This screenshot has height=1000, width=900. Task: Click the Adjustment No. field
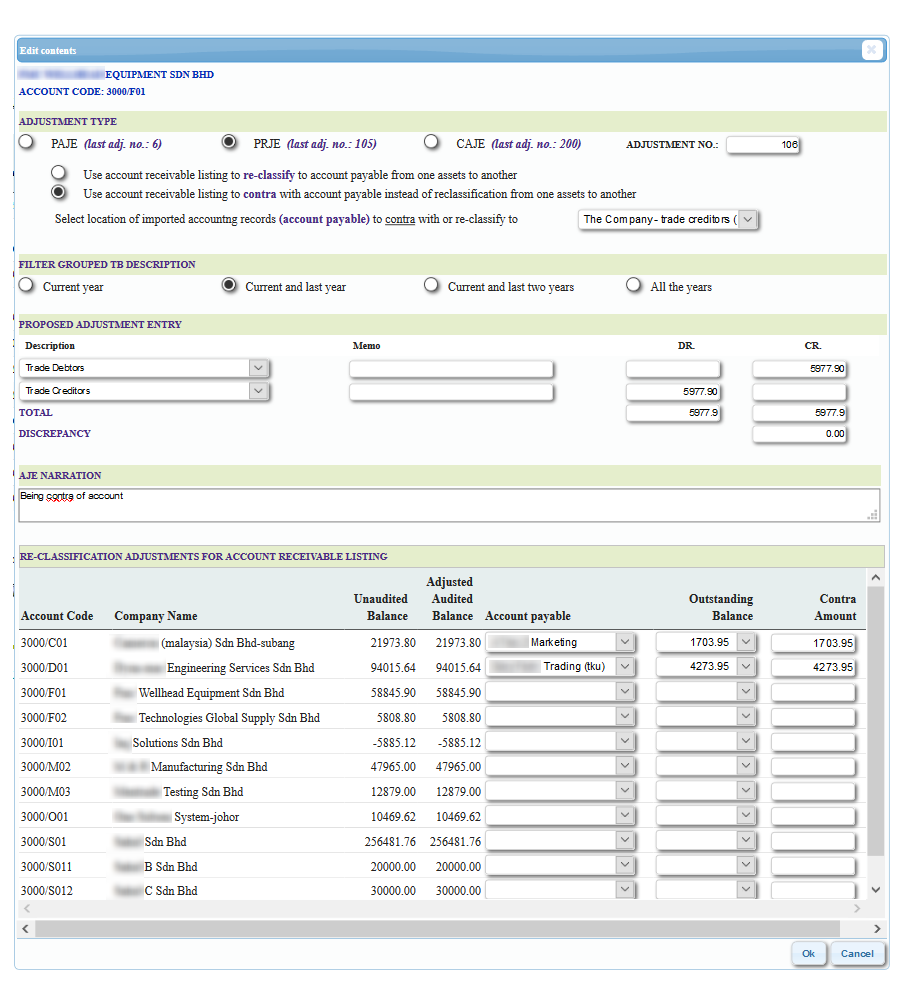point(763,145)
